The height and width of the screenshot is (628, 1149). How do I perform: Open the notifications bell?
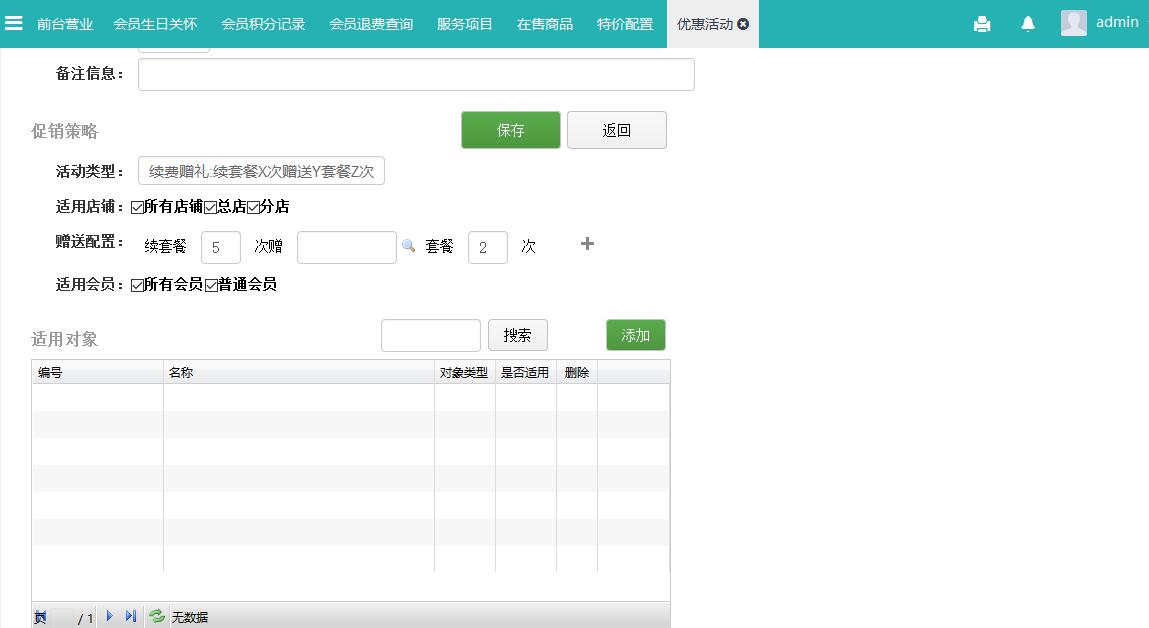pyautogui.click(x=1028, y=24)
